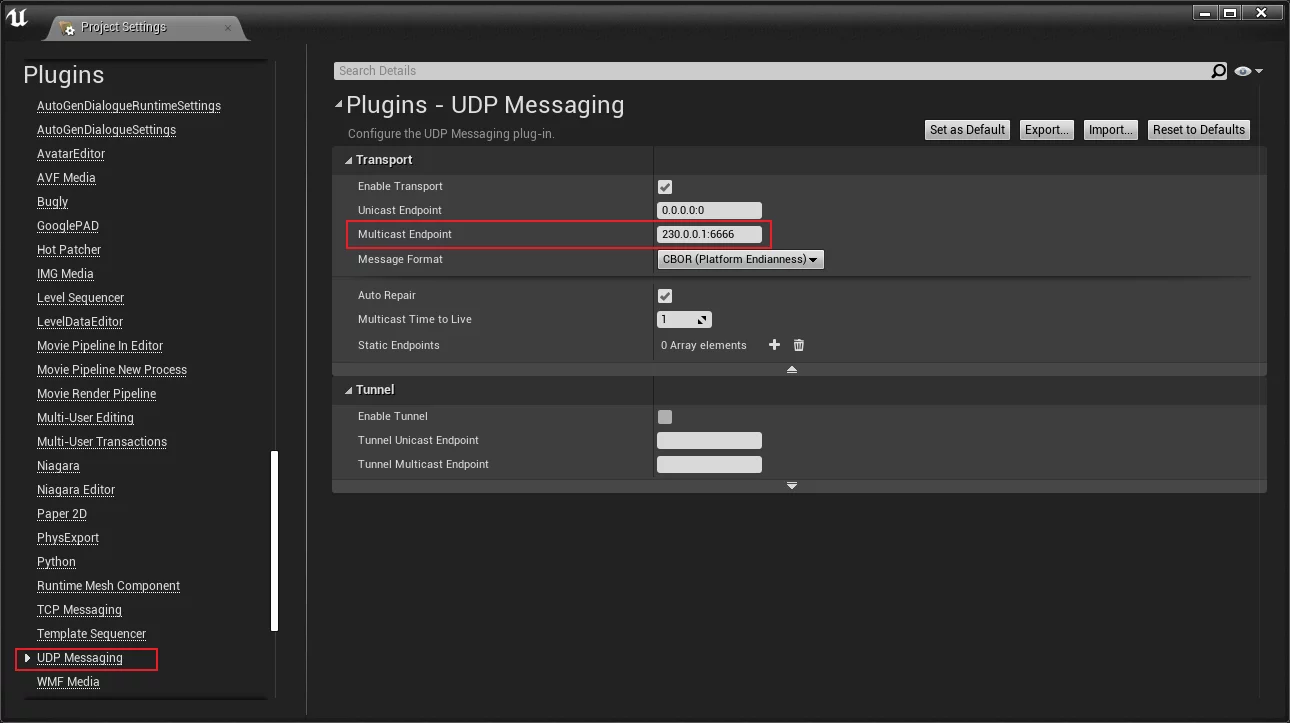Open Niagara Editor settings

point(76,490)
